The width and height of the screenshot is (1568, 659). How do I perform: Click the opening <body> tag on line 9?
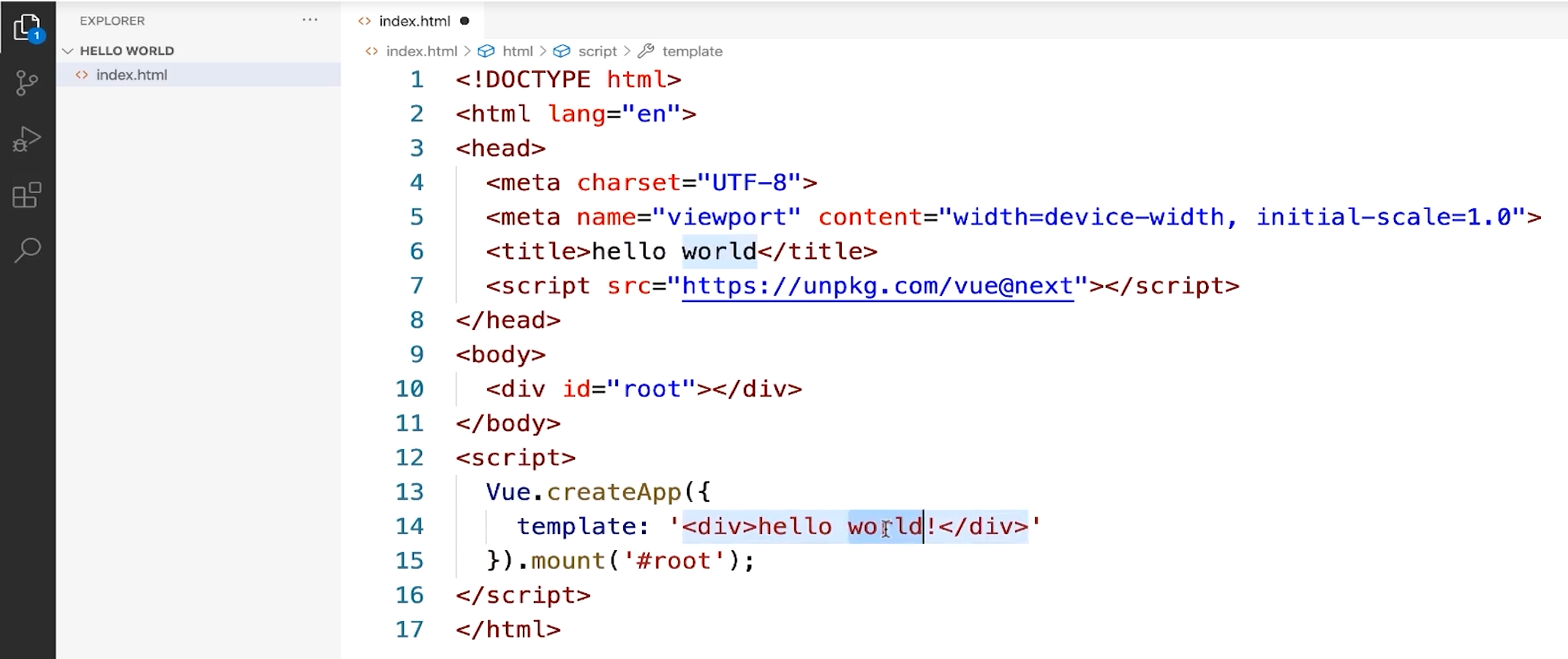point(501,354)
